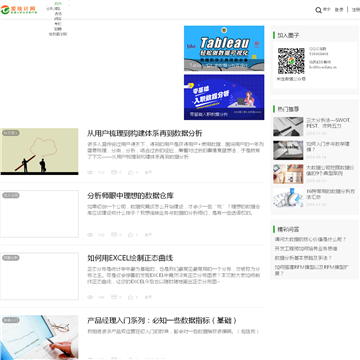Click the comments icon under 如何用EXCEL绘制正态曲线
Image resolution: width=360 pixels, height=360 pixels.
click(x=114, y=297)
